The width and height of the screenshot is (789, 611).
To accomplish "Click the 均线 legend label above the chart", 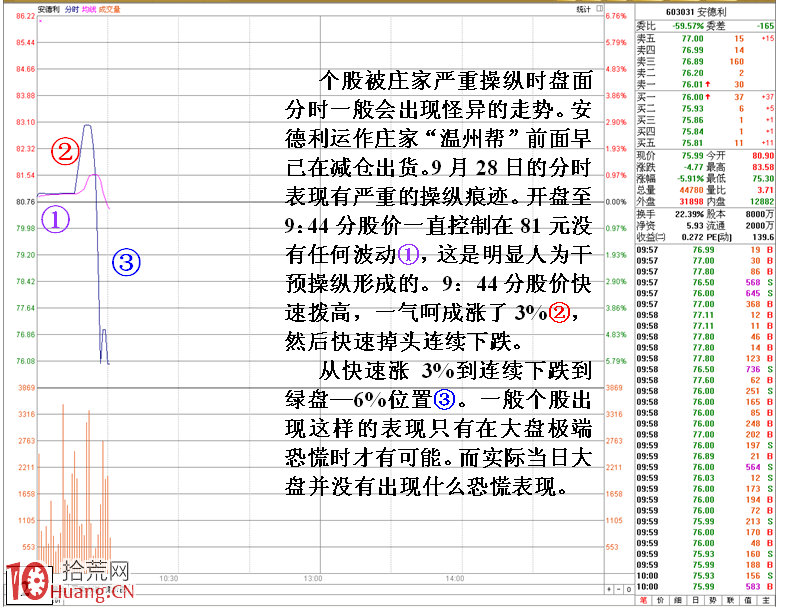I will tap(89, 10).
